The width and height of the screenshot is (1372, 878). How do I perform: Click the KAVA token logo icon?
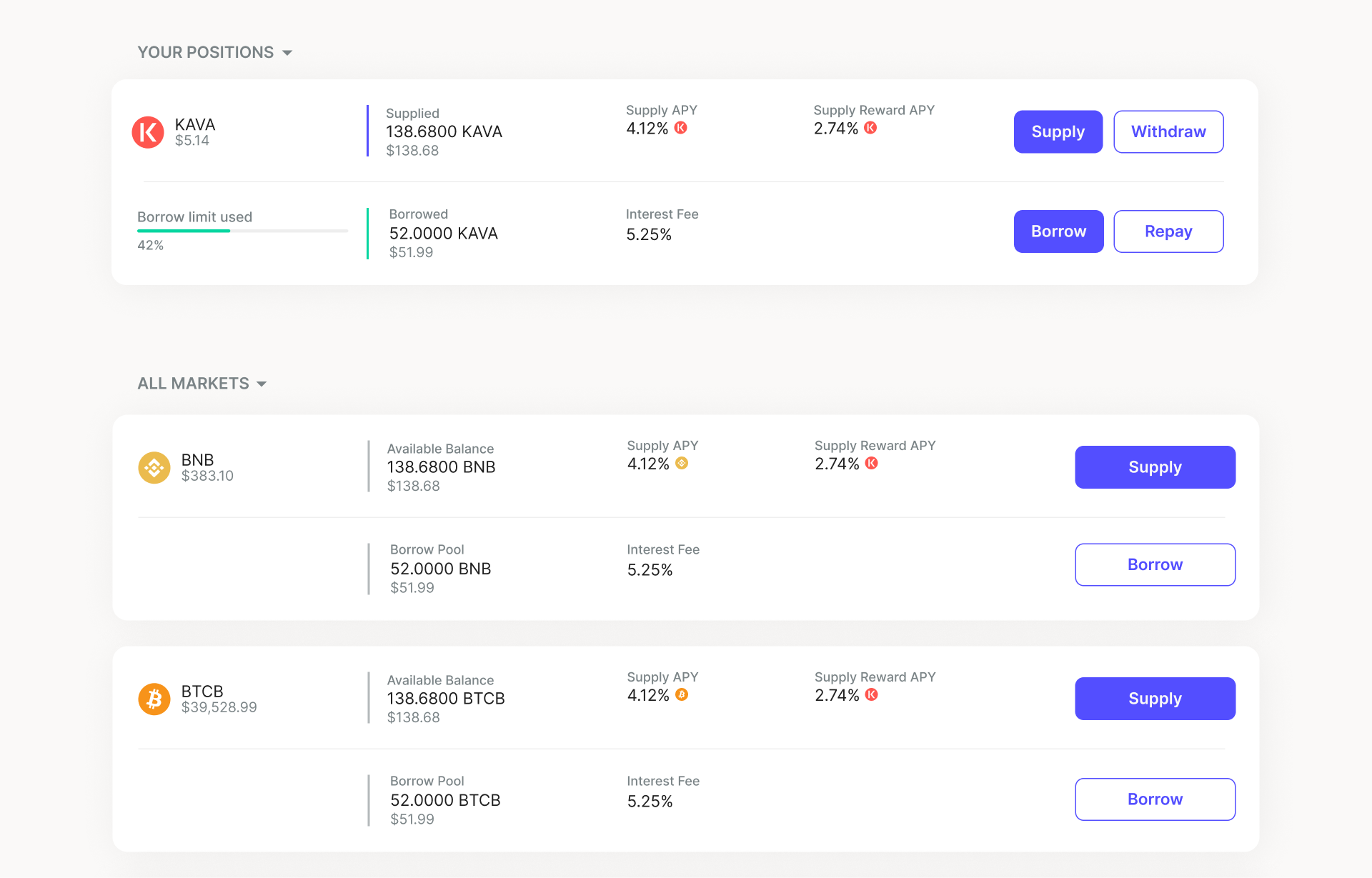[148, 132]
